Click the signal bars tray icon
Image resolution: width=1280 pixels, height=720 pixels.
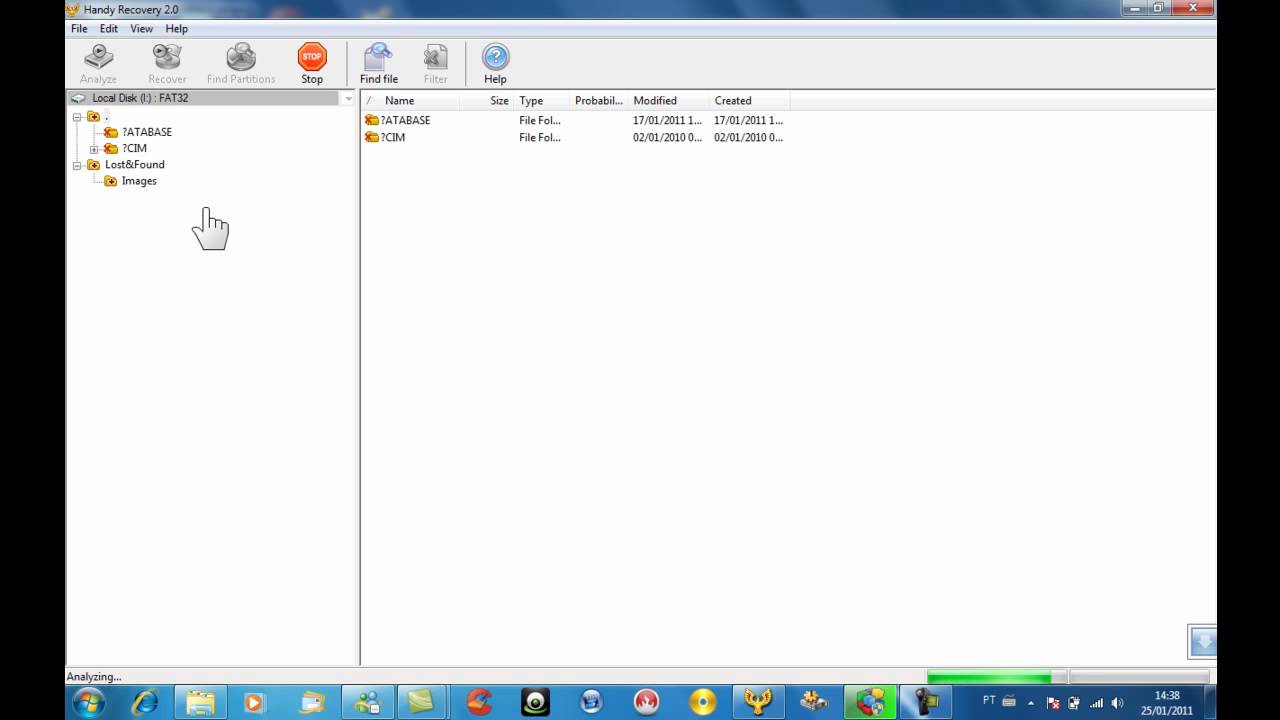[x=1096, y=702]
